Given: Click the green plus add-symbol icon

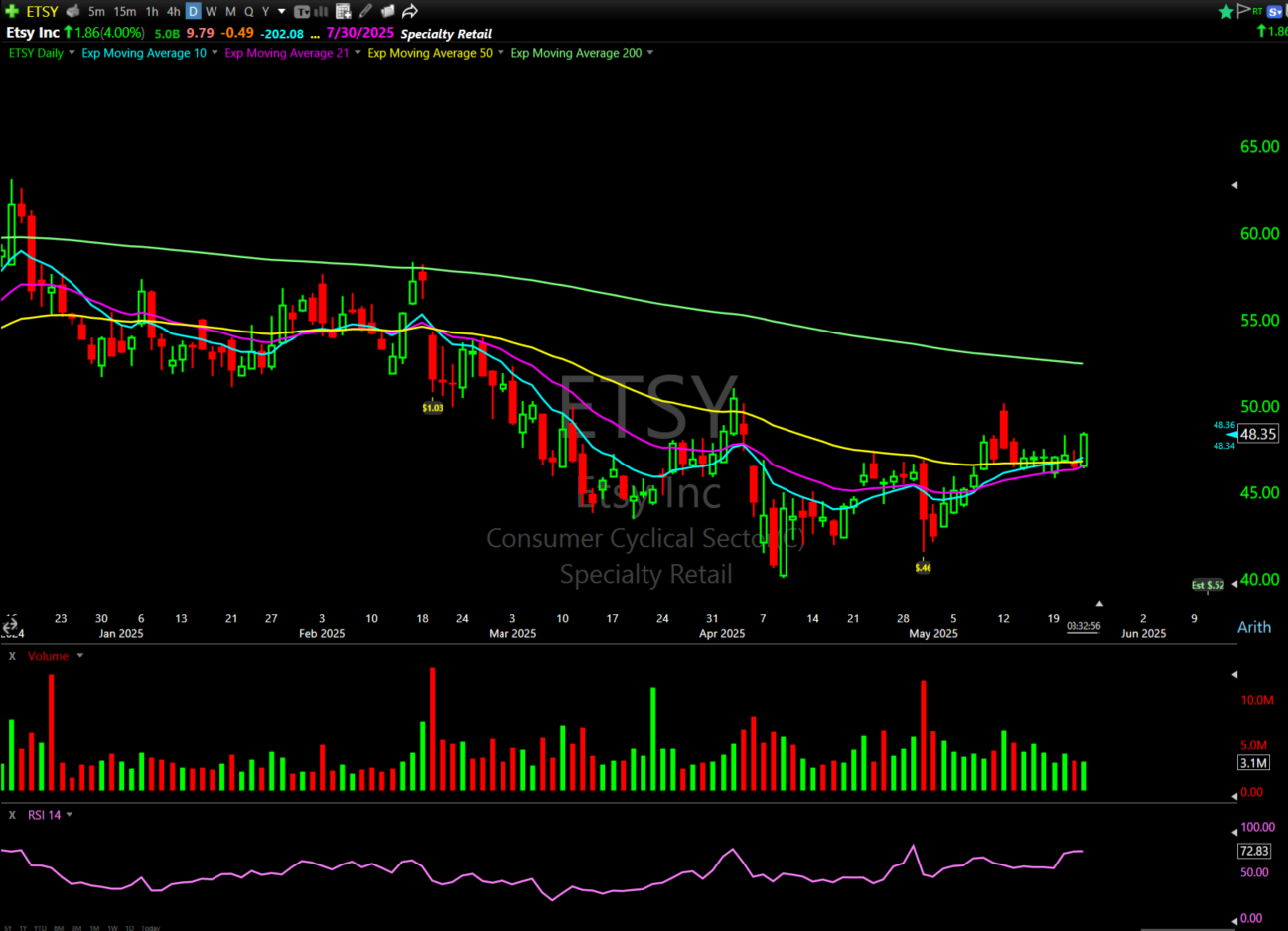Looking at the screenshot, I should tap(12, 11).
